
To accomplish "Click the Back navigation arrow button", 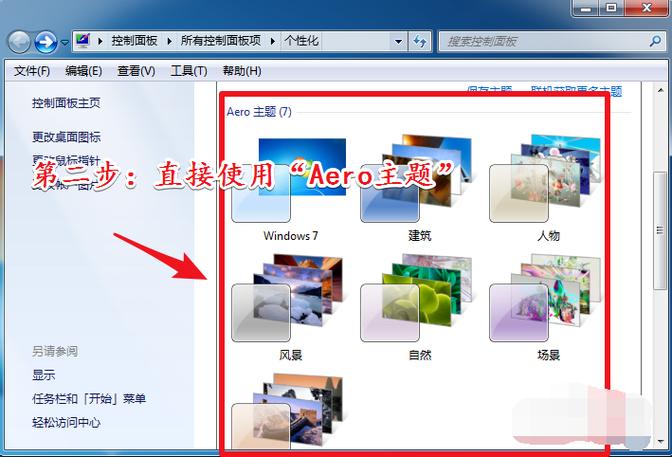I will coord(19,42).
